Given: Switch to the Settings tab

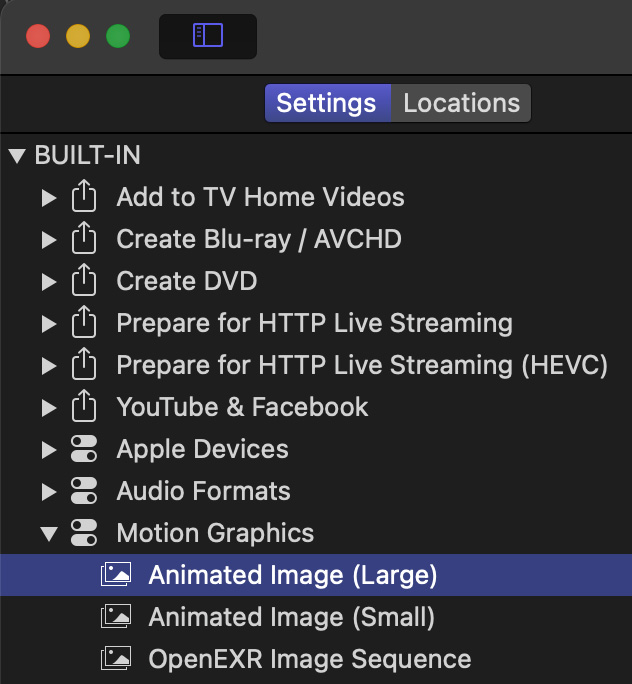Looking at the screenshot, I should (x=326, y=103).
